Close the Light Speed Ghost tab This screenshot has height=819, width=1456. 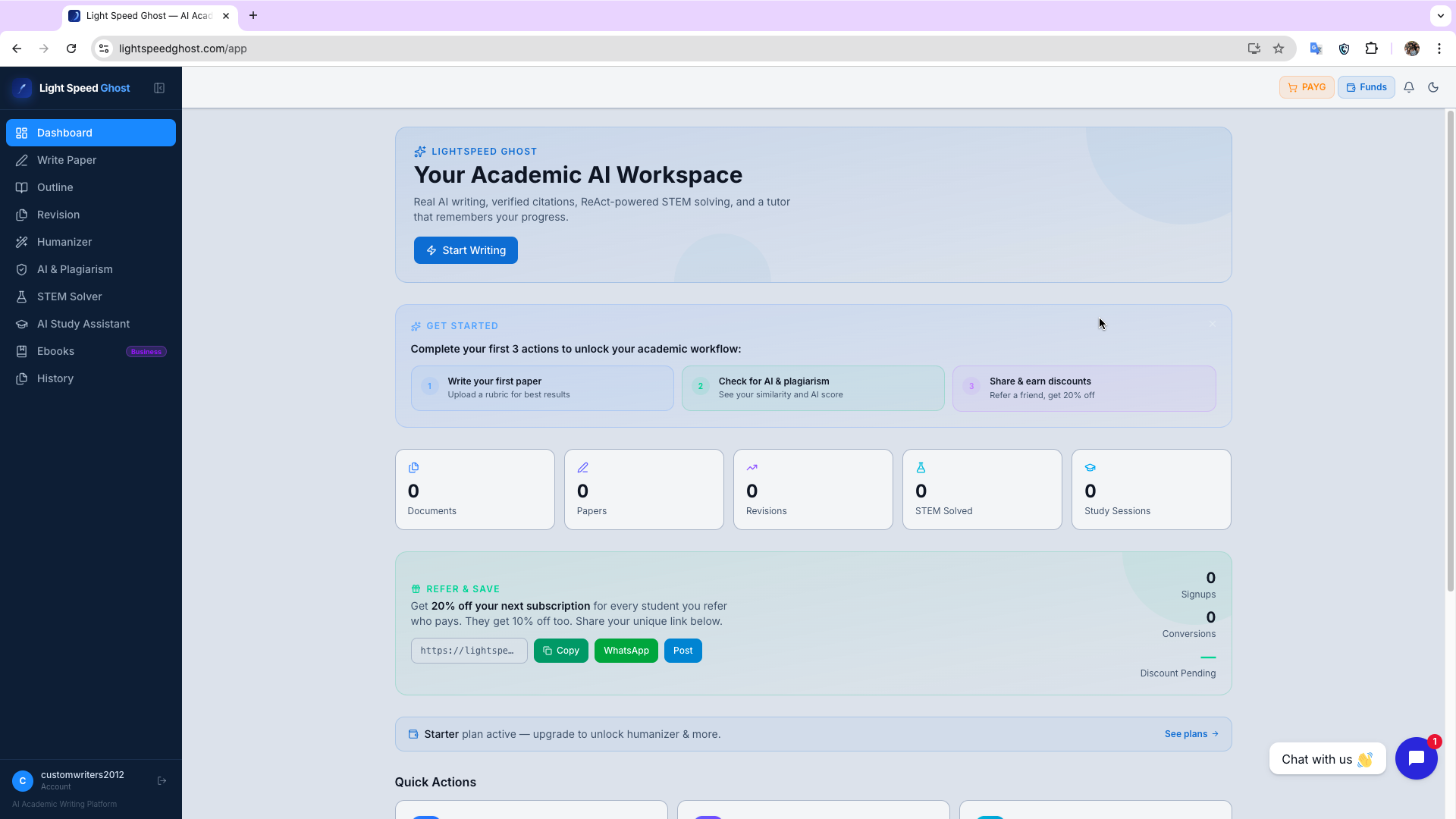coord(226,16)
